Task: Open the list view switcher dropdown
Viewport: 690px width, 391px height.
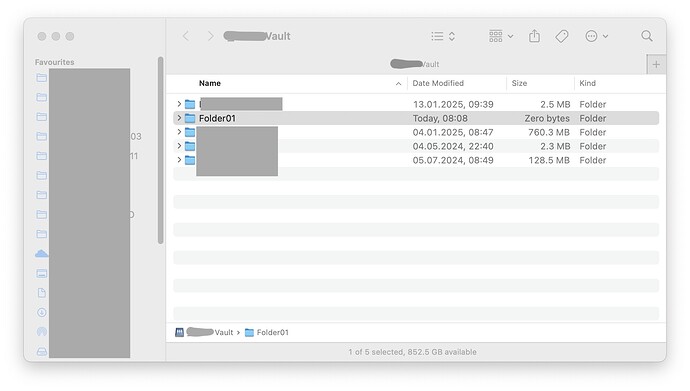Action: (443, 36)
